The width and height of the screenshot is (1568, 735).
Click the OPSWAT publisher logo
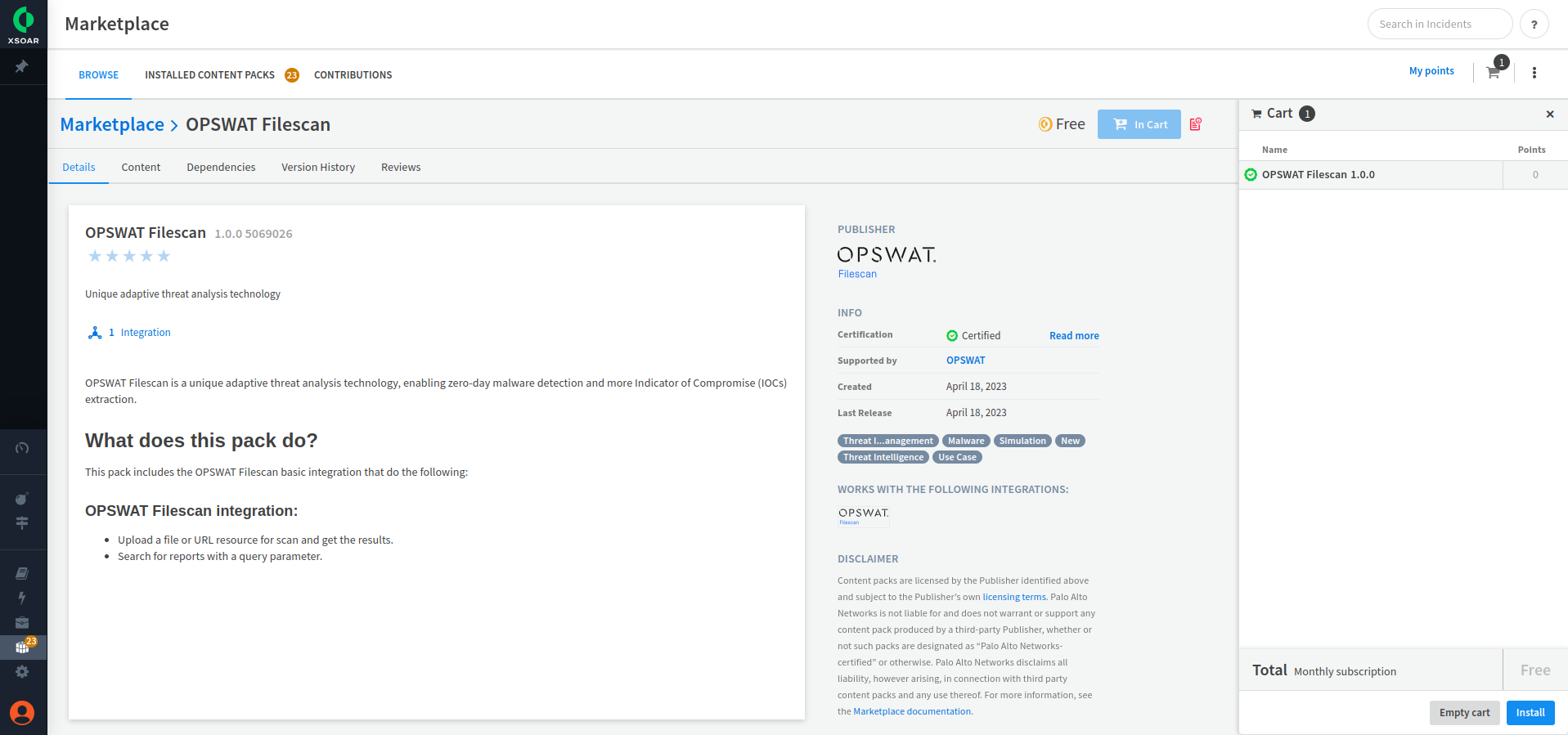887,262
